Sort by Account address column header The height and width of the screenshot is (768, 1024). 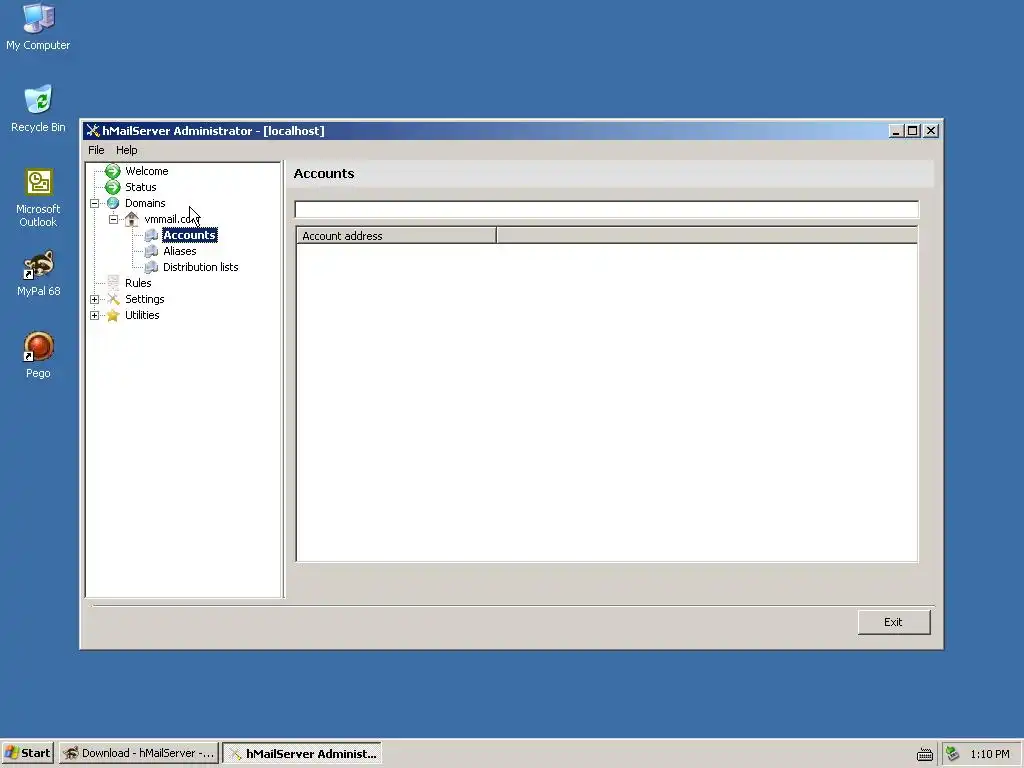pos(396,236)
